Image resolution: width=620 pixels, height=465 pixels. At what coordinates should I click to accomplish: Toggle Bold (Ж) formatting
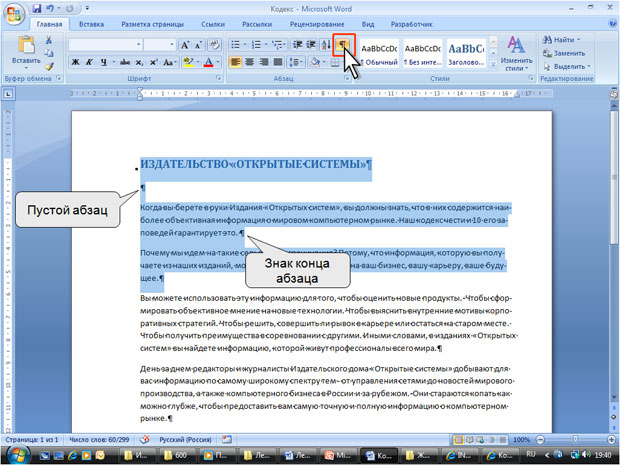(x=75, y=62)
